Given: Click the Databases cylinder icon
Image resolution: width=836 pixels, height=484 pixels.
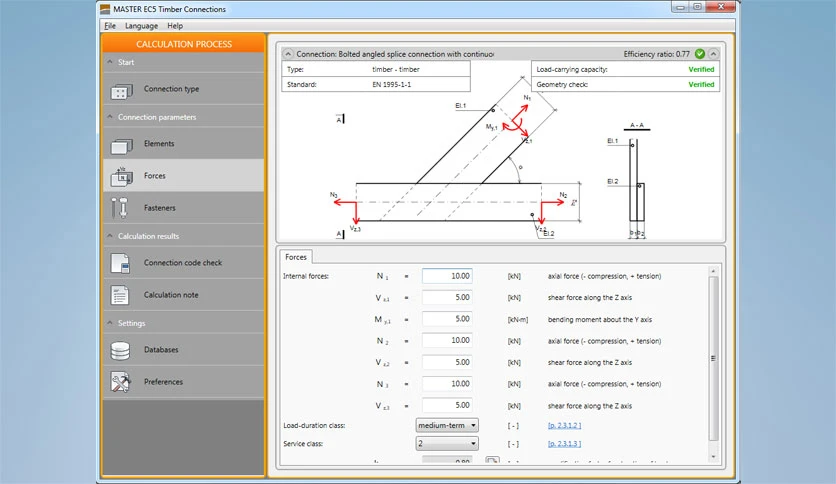Looking at the screenshot, I should coord(120,351).
